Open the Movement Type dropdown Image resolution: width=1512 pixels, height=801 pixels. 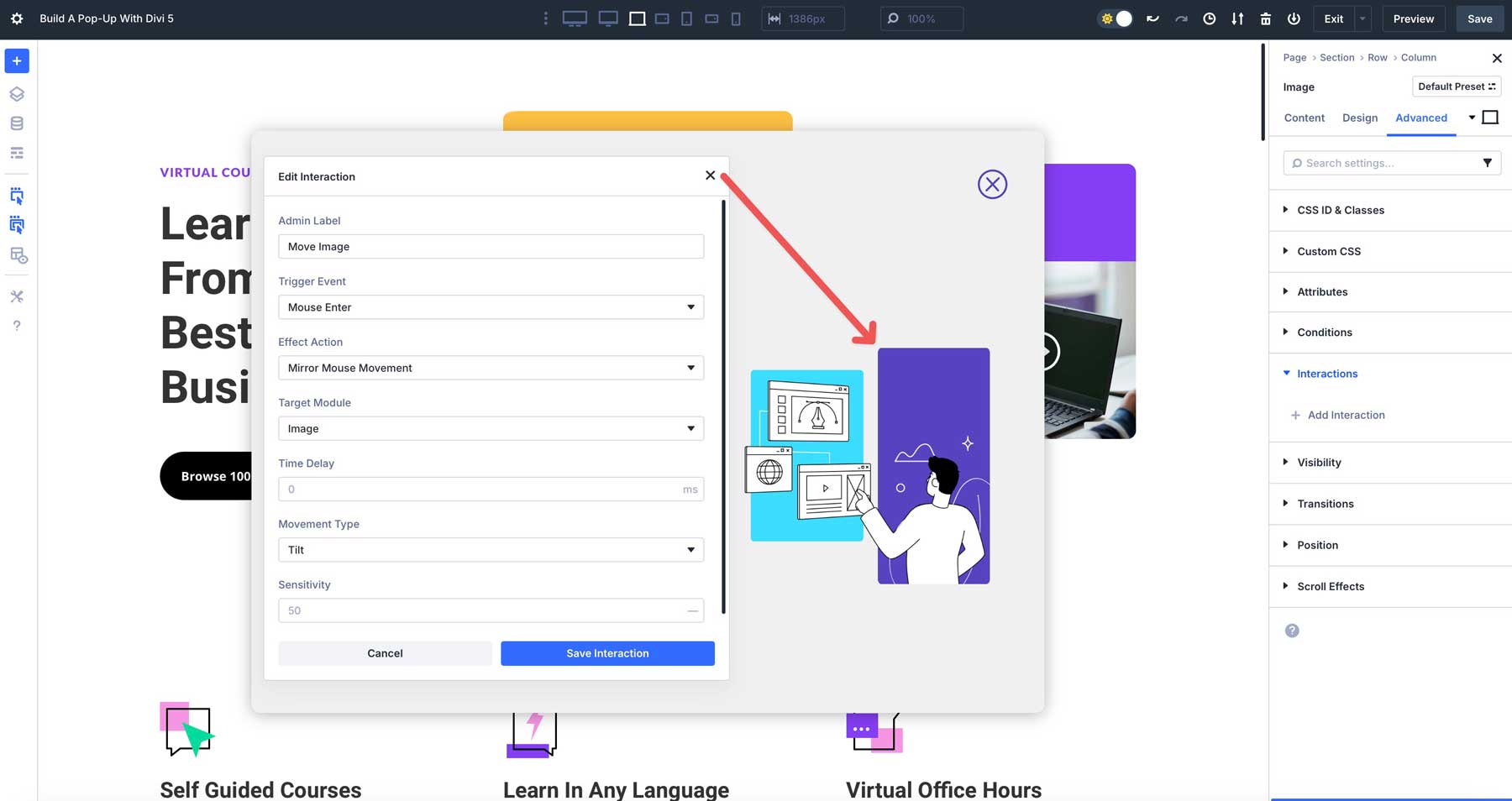coord(491,550)
